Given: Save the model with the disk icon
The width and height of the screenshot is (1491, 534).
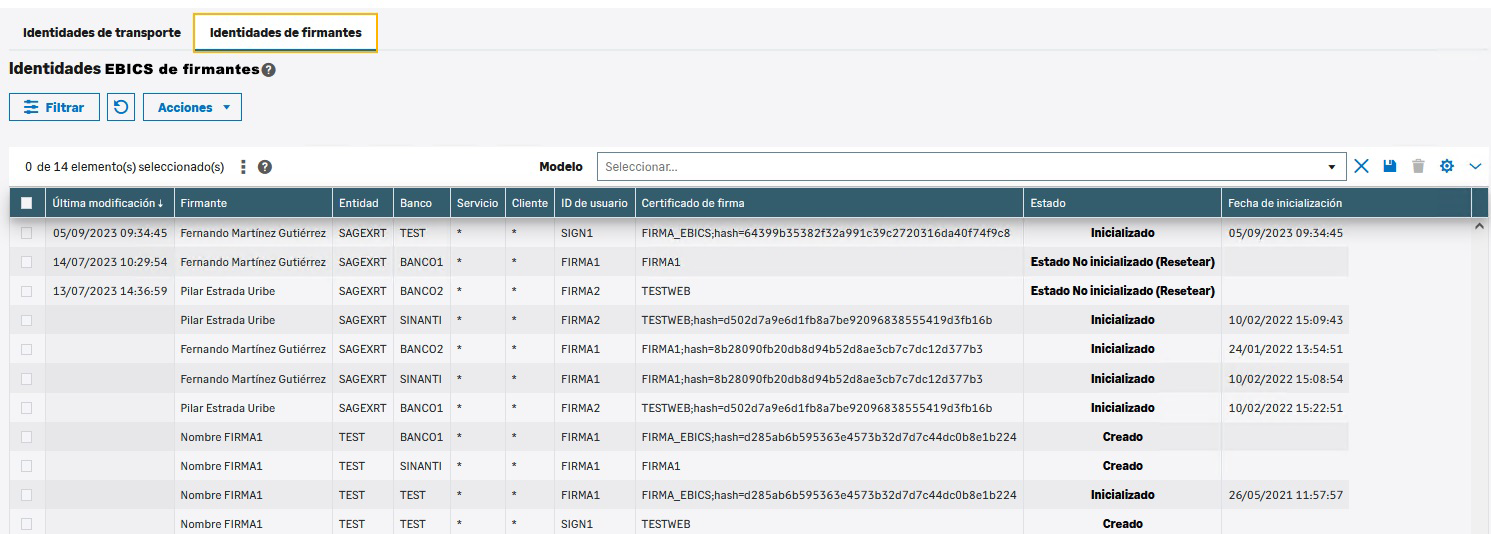Looking at the screenshot, I should [1390, 166].
